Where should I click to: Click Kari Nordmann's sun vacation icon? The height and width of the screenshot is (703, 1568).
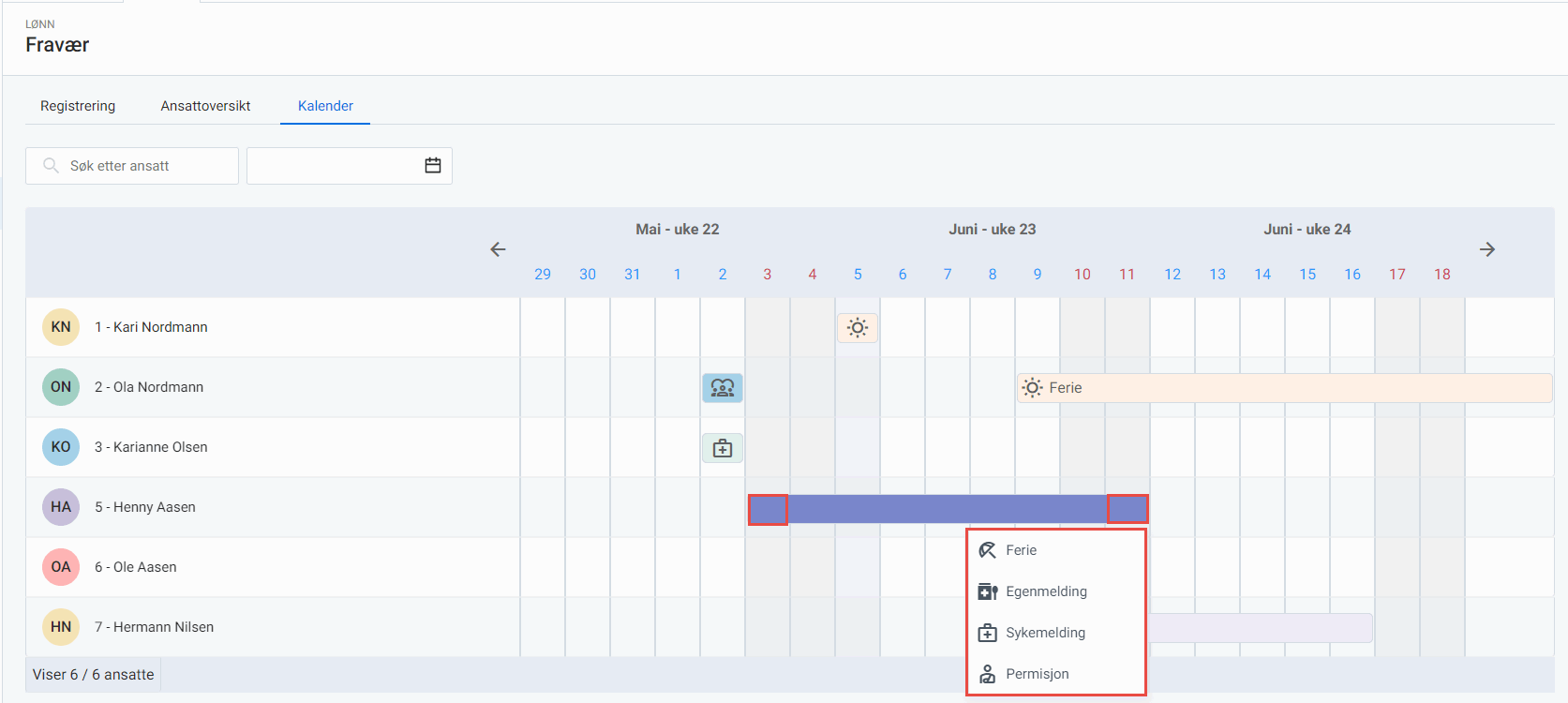[858, 328]
